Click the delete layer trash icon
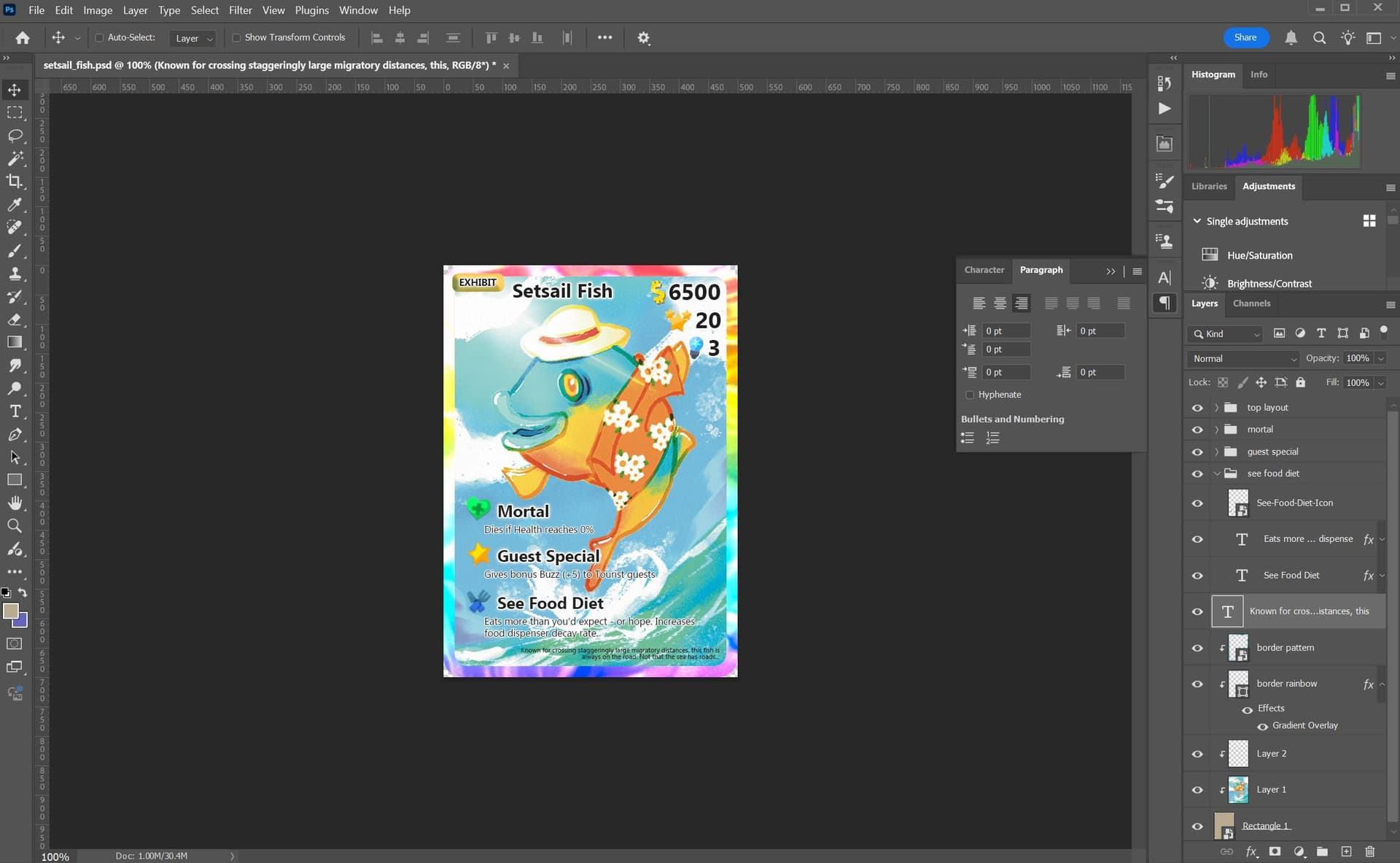Image resolution: width=1400 pixels, height=863 pixels. [x=1369, y=851]
